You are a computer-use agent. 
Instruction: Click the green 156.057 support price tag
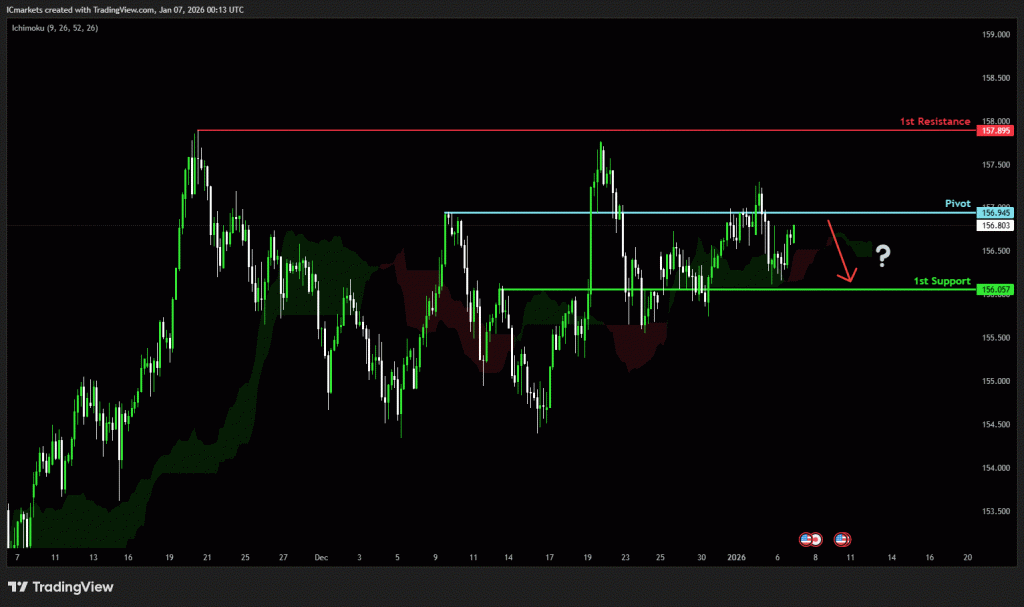tap(997, 290)
